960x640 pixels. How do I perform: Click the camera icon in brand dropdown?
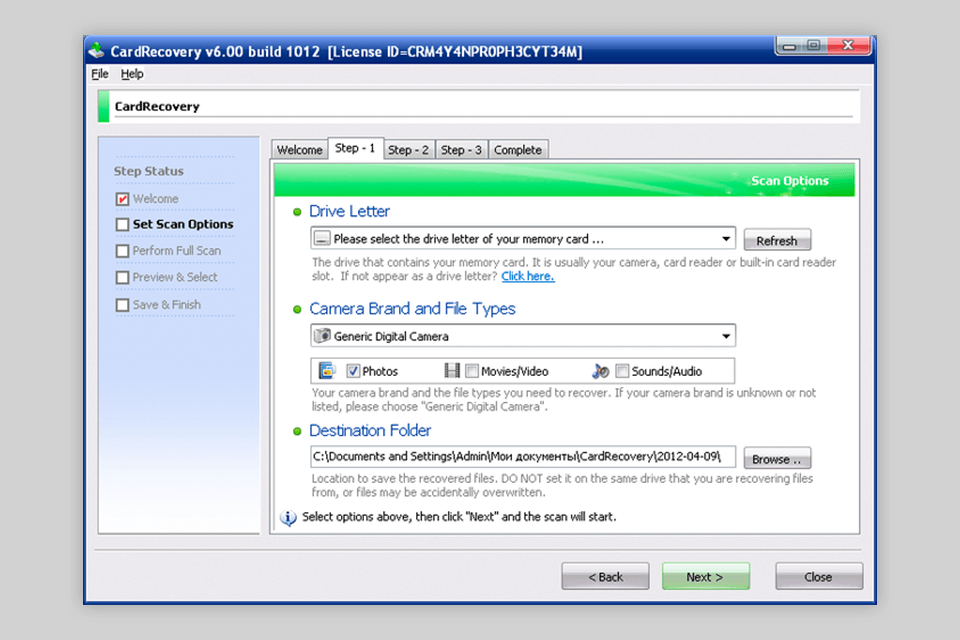322,336
